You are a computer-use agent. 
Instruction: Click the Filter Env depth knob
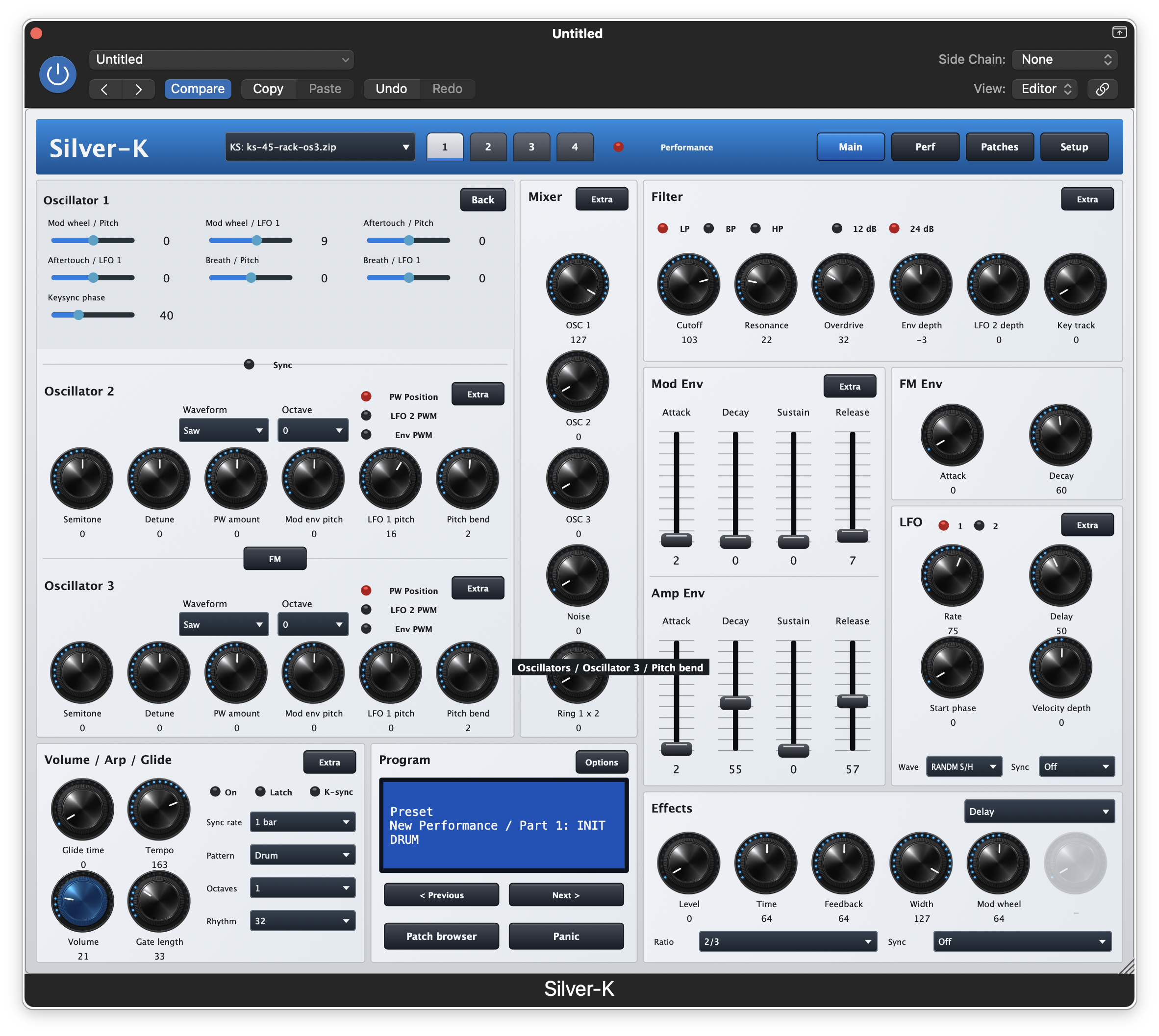tap(921, 284)
